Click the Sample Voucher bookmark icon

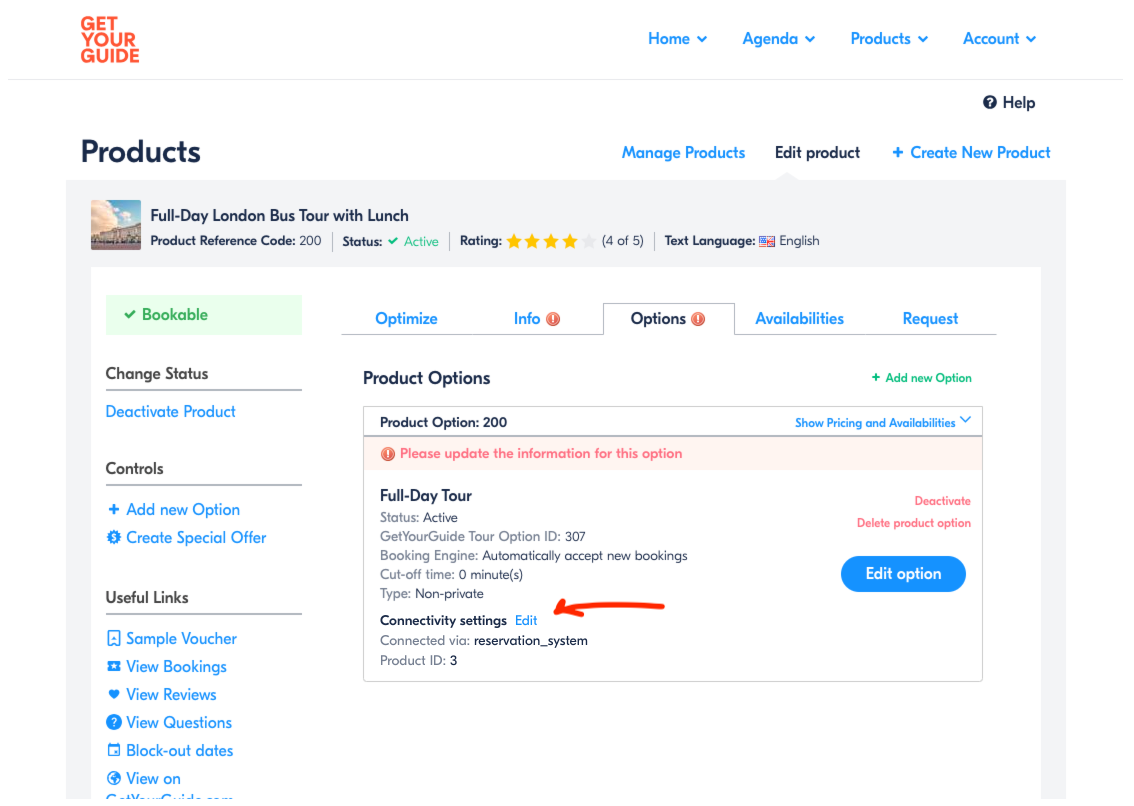(x=114, y=638)
